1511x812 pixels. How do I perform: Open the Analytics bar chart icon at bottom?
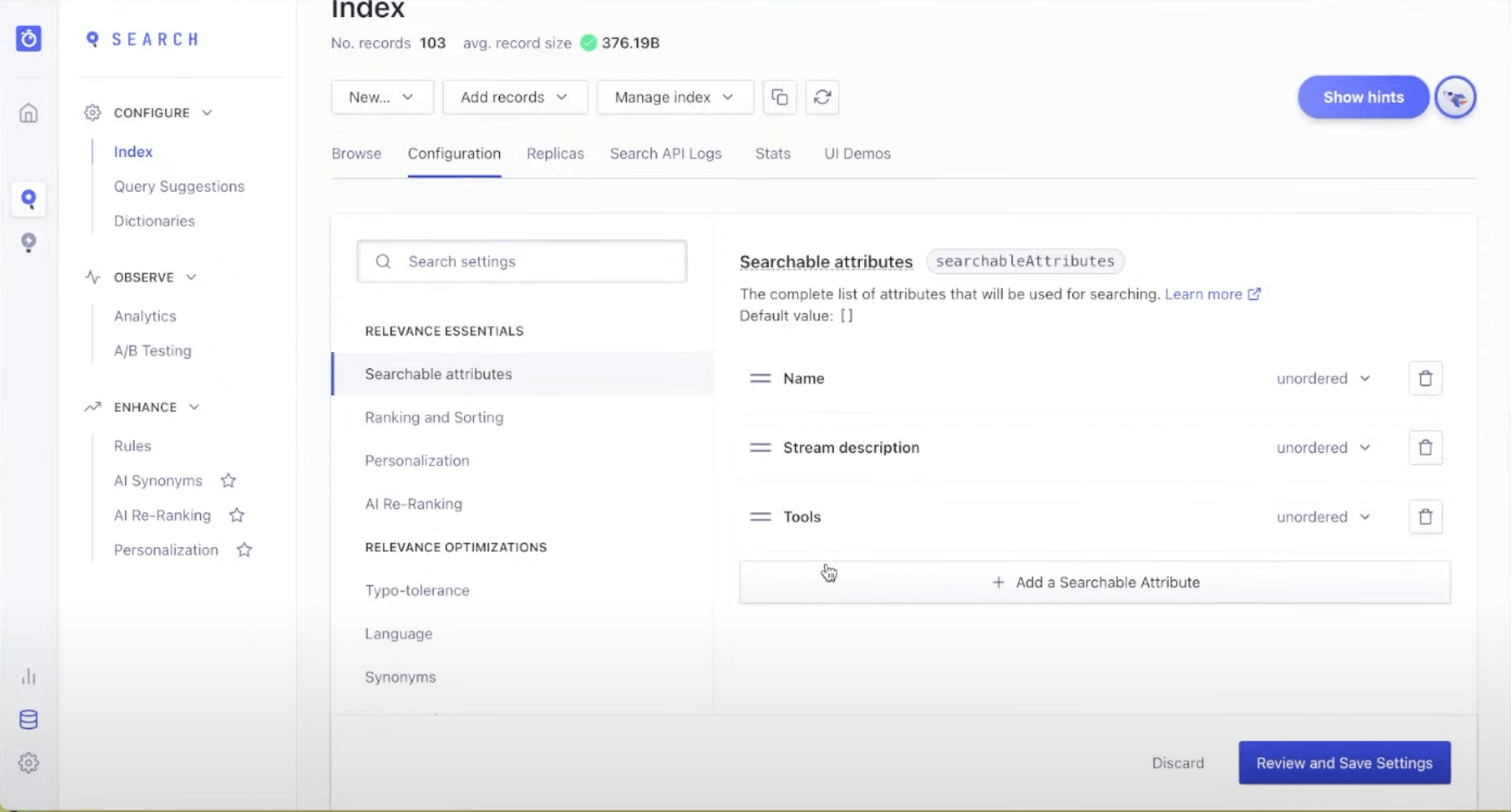click(28, 675)
